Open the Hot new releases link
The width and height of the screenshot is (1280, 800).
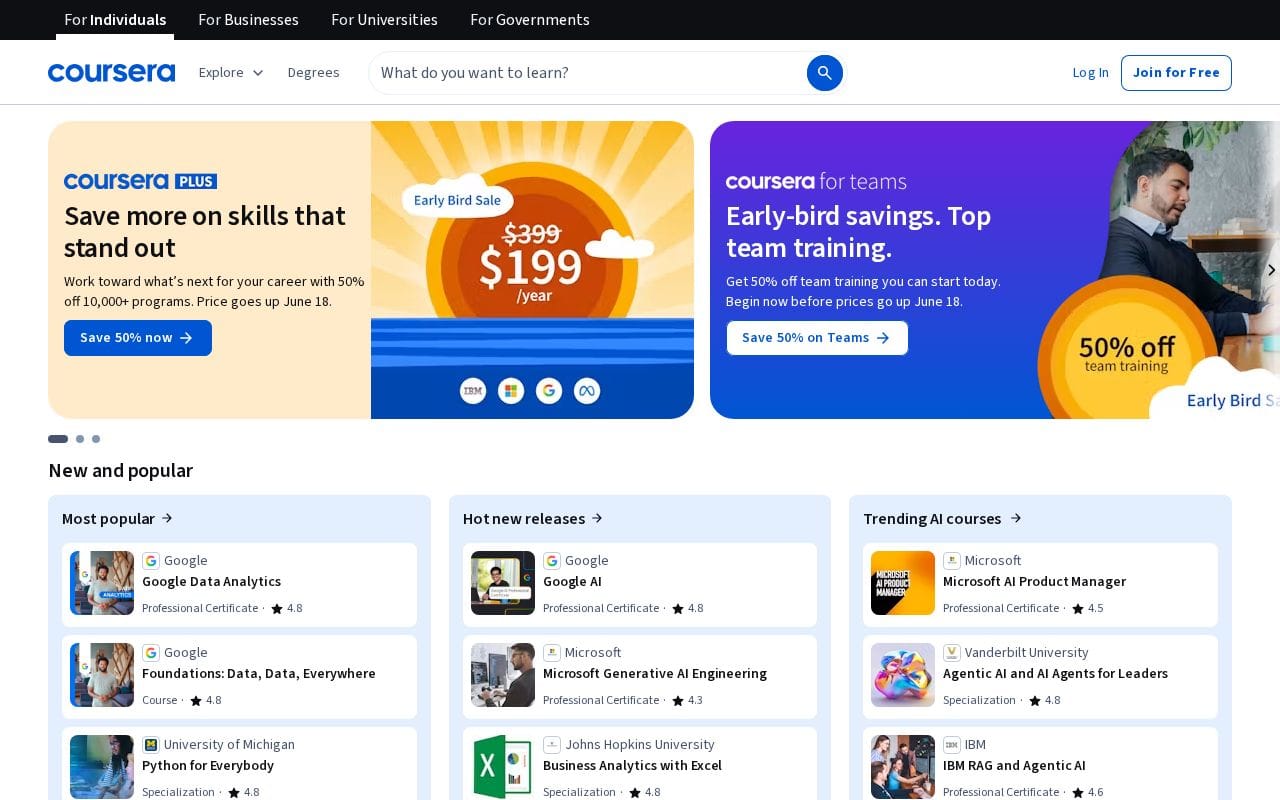533,518
